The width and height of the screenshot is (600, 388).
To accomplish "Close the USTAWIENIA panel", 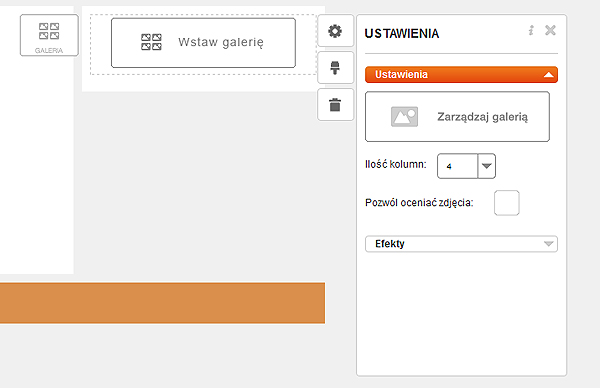I will tap(550, 30).
